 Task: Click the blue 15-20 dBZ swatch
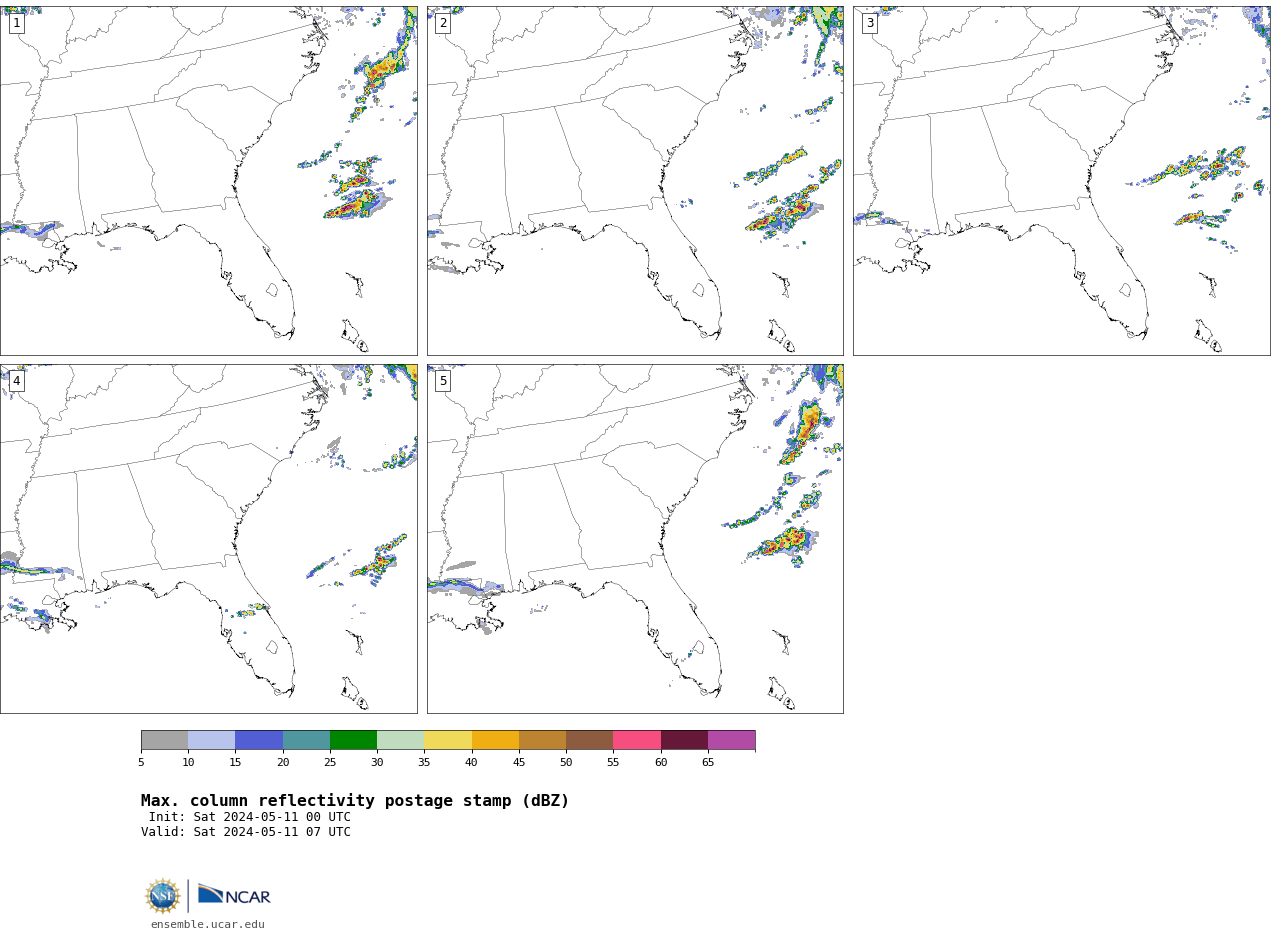[x=259, y=740]
